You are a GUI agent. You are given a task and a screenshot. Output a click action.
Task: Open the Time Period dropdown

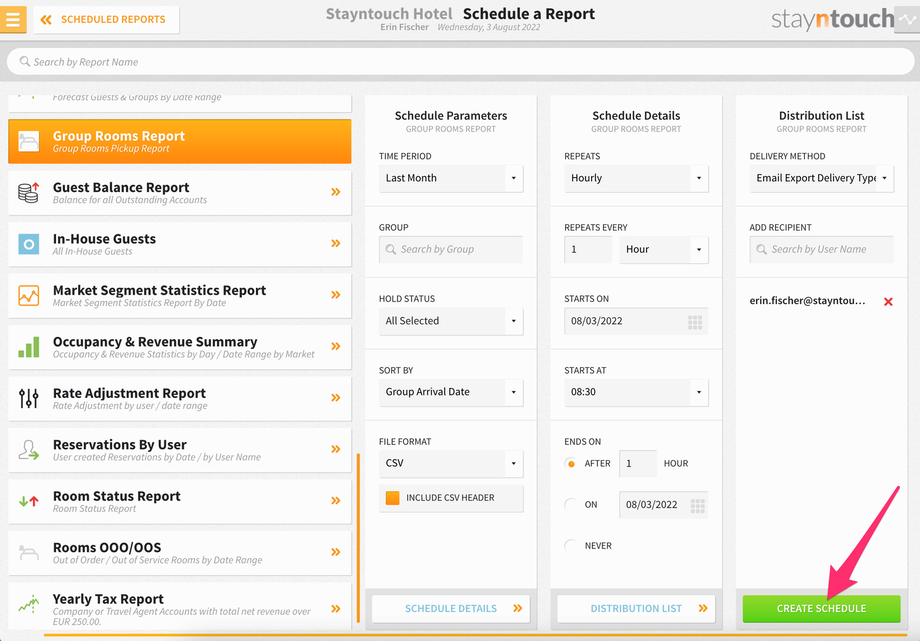point(451,178)
